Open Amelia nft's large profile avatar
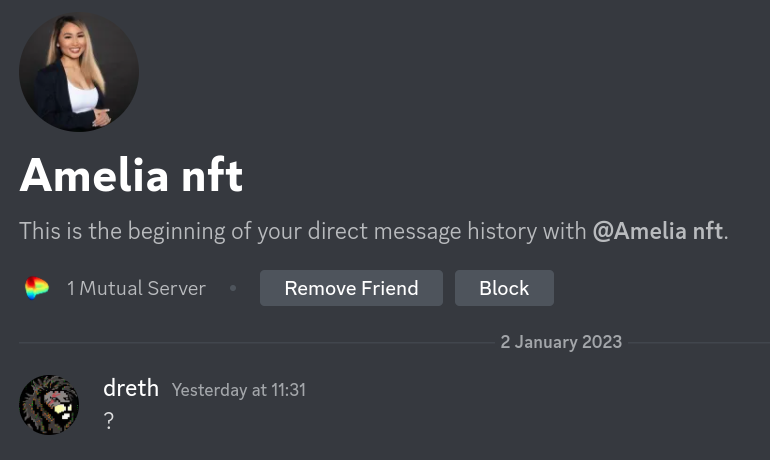The height and width of the screenshot is (460, 770). pyautogui.click(x=79, y=72)
